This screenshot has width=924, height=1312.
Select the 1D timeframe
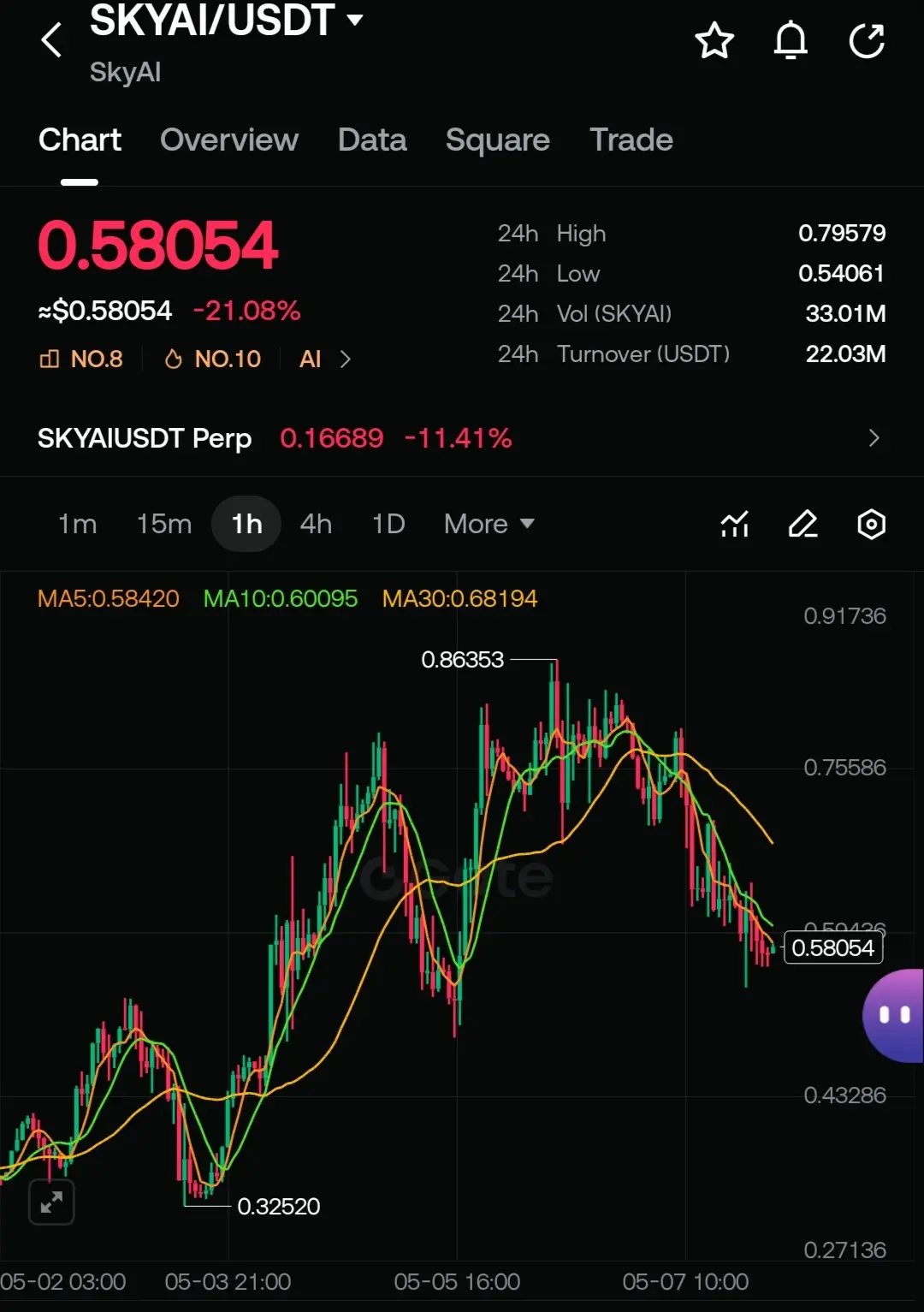(x=388, y=524)
